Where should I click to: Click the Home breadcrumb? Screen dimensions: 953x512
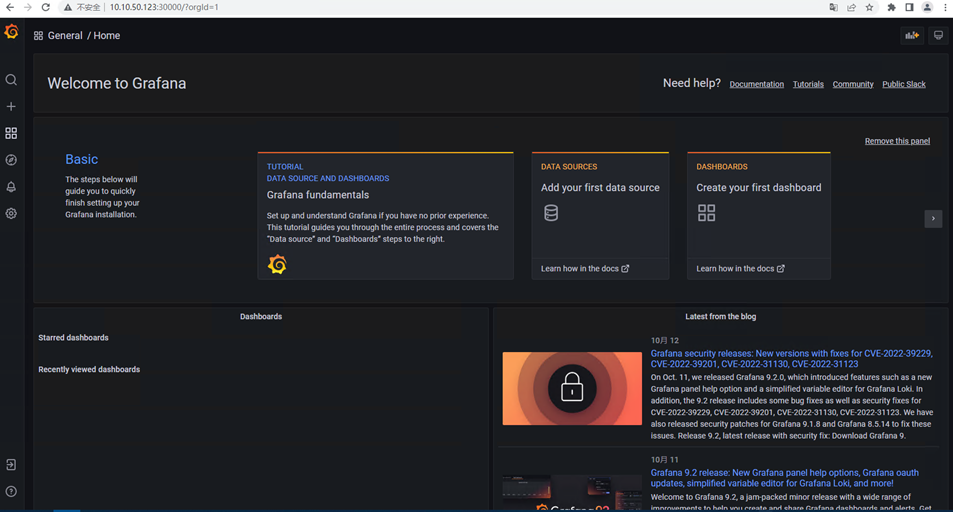click(x=107, y=36)
